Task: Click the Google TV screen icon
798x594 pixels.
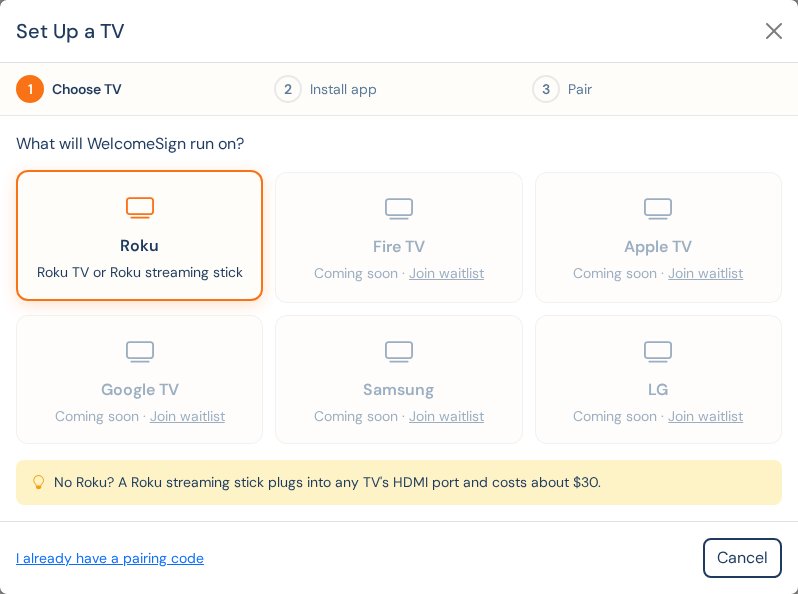Action: click(x=139, y=352)
